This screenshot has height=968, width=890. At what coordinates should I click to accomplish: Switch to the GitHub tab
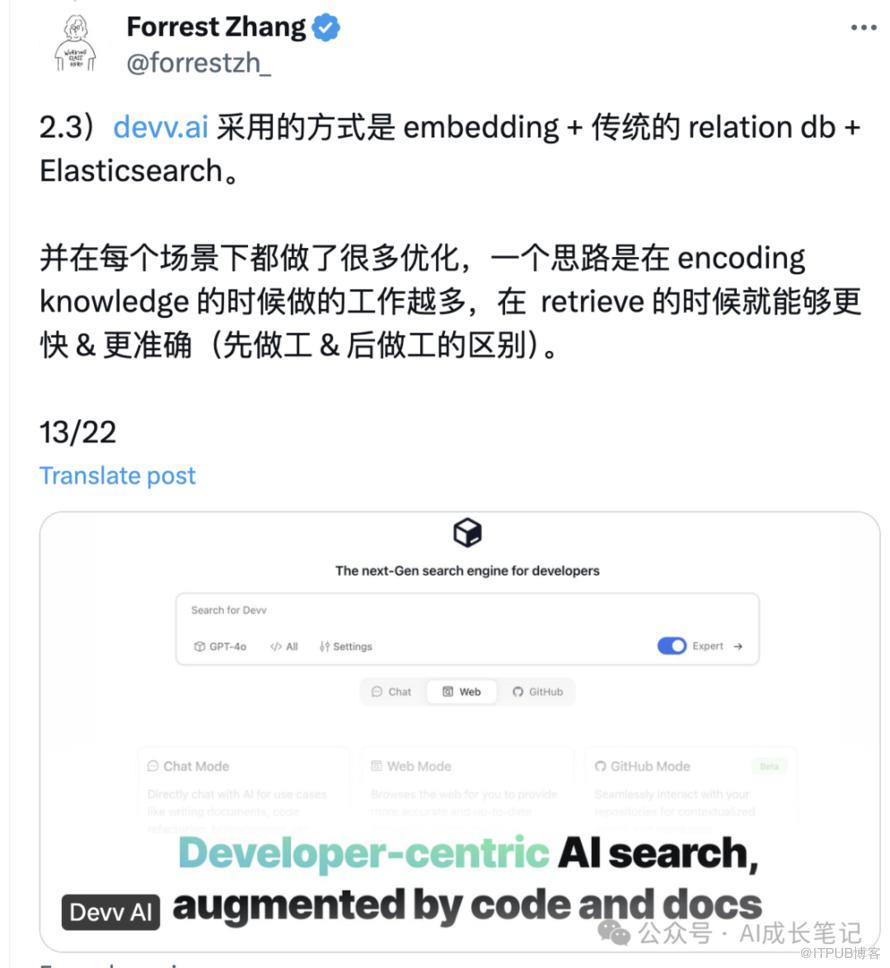point(538,691)
